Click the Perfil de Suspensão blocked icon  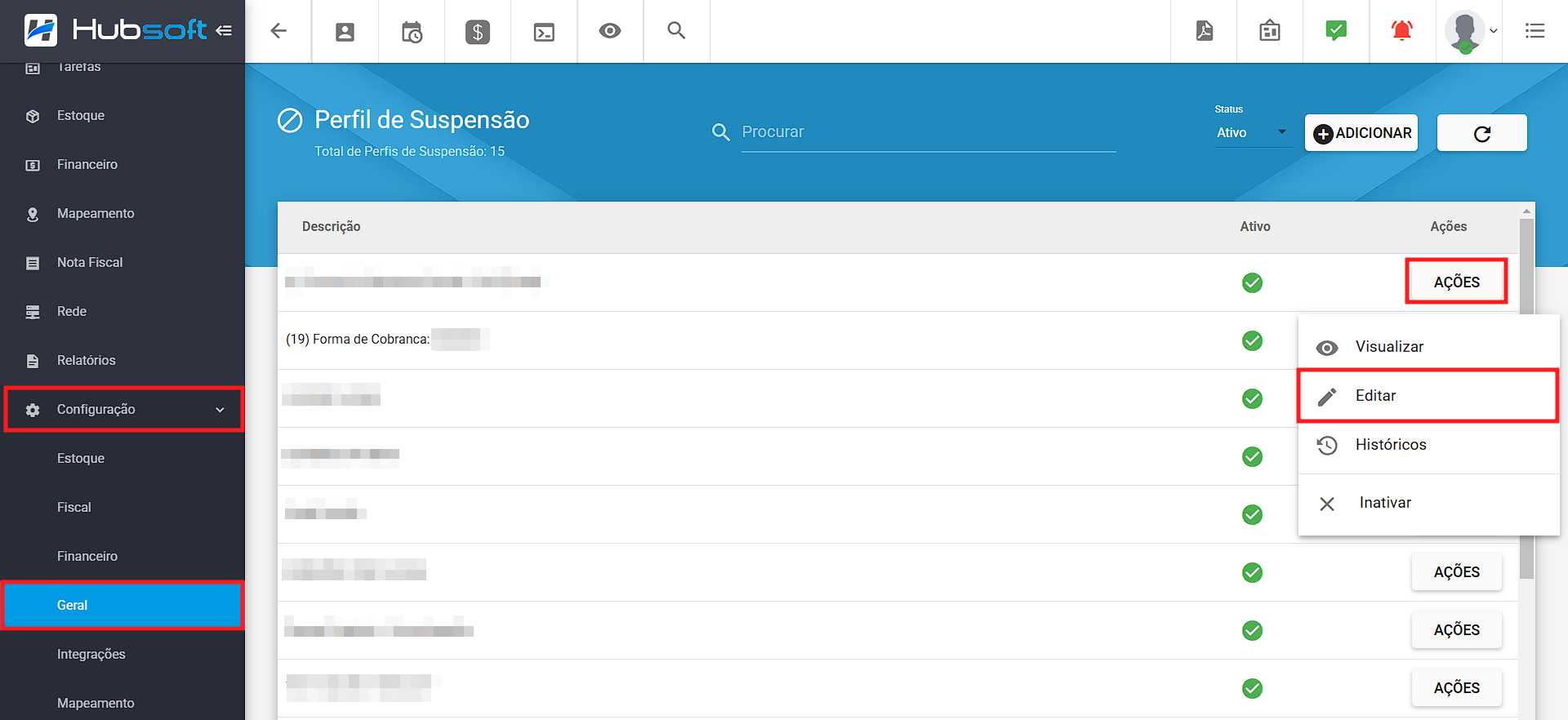tap(290, 120)
